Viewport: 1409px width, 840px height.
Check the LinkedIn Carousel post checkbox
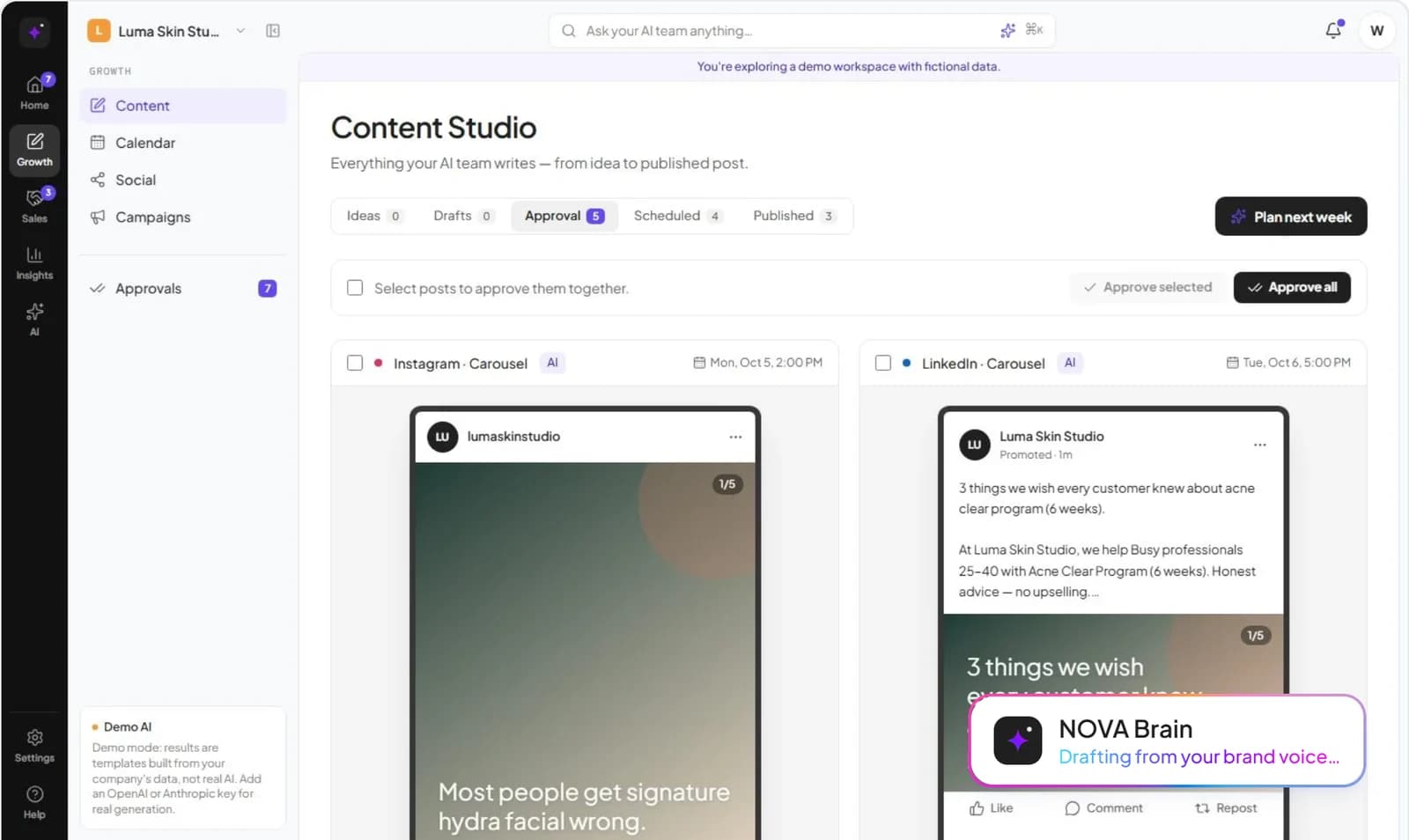click(x=883, y=363)
